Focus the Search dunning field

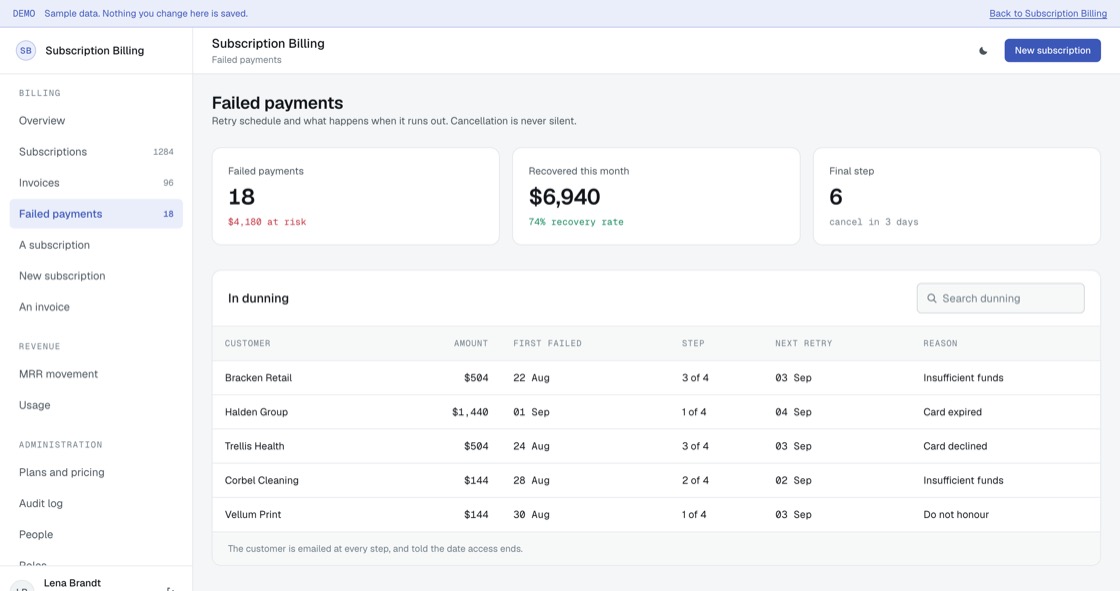tap(1000, 299)
